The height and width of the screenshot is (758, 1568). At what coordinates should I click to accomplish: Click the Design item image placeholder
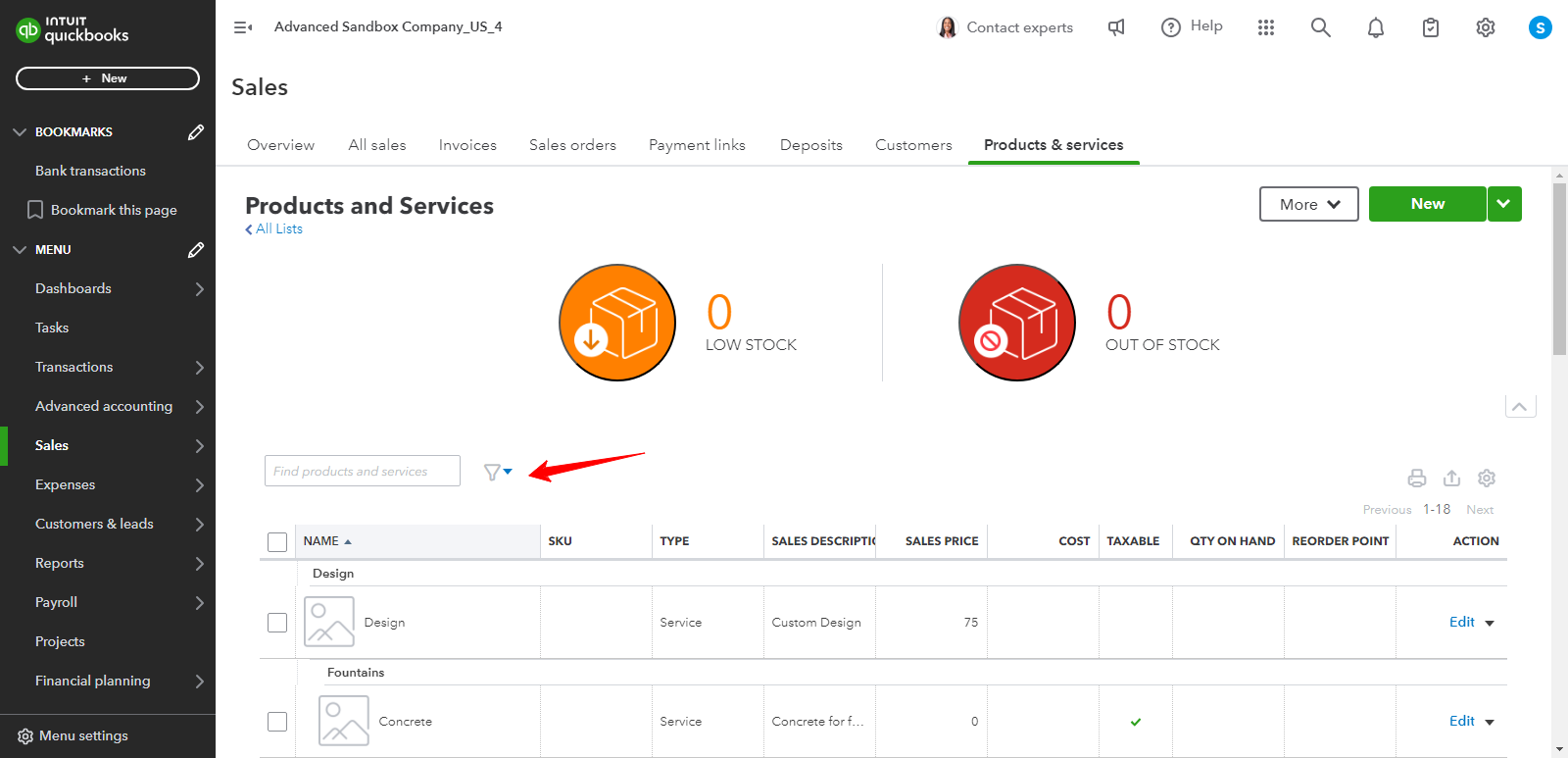[329, 622]
